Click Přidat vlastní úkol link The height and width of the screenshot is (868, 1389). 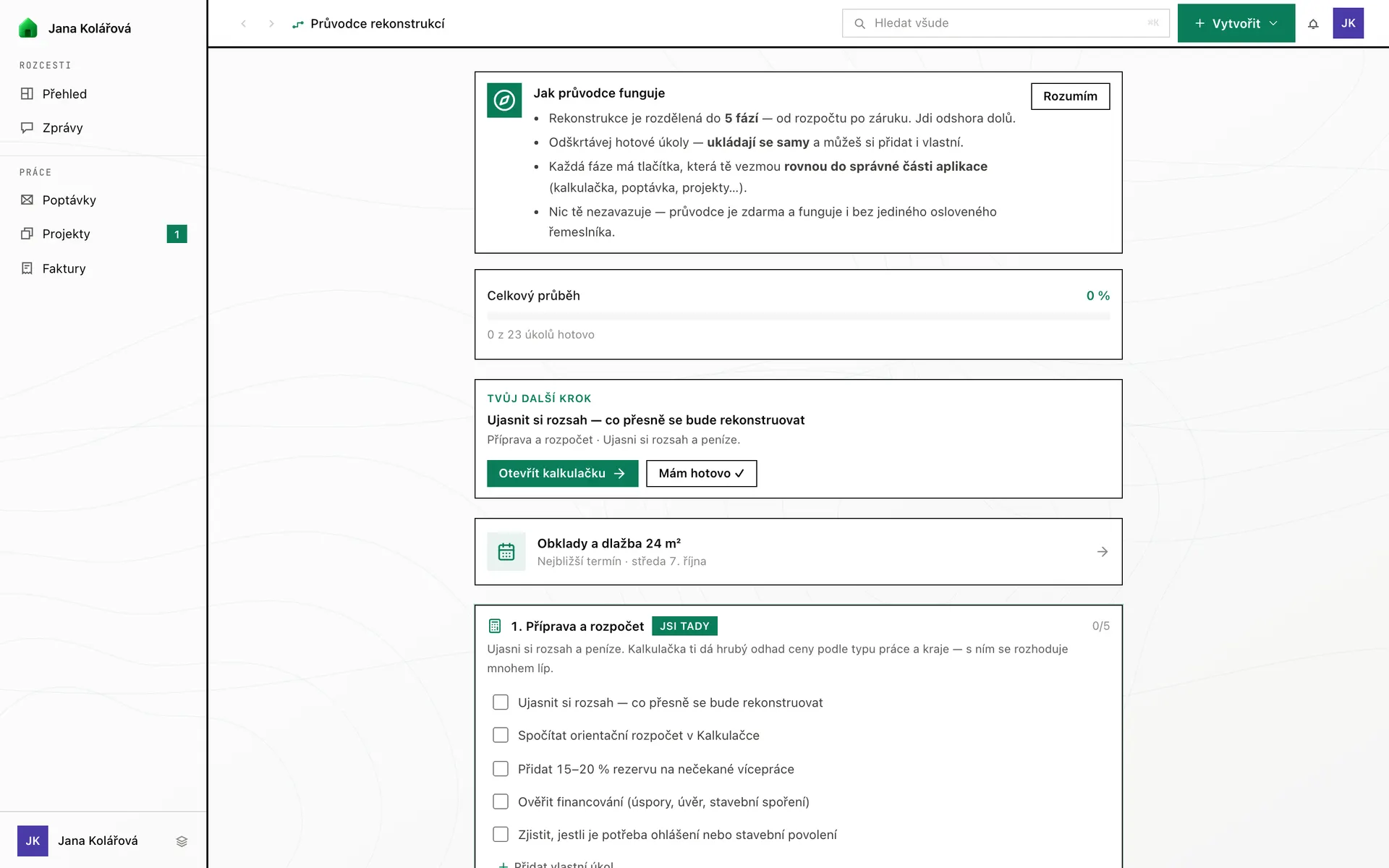[x=556, y=864]
